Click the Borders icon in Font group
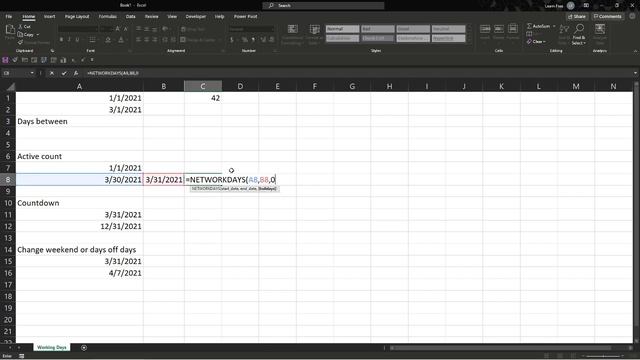This screenshot has height=360, width=640. tap(92, 40)
